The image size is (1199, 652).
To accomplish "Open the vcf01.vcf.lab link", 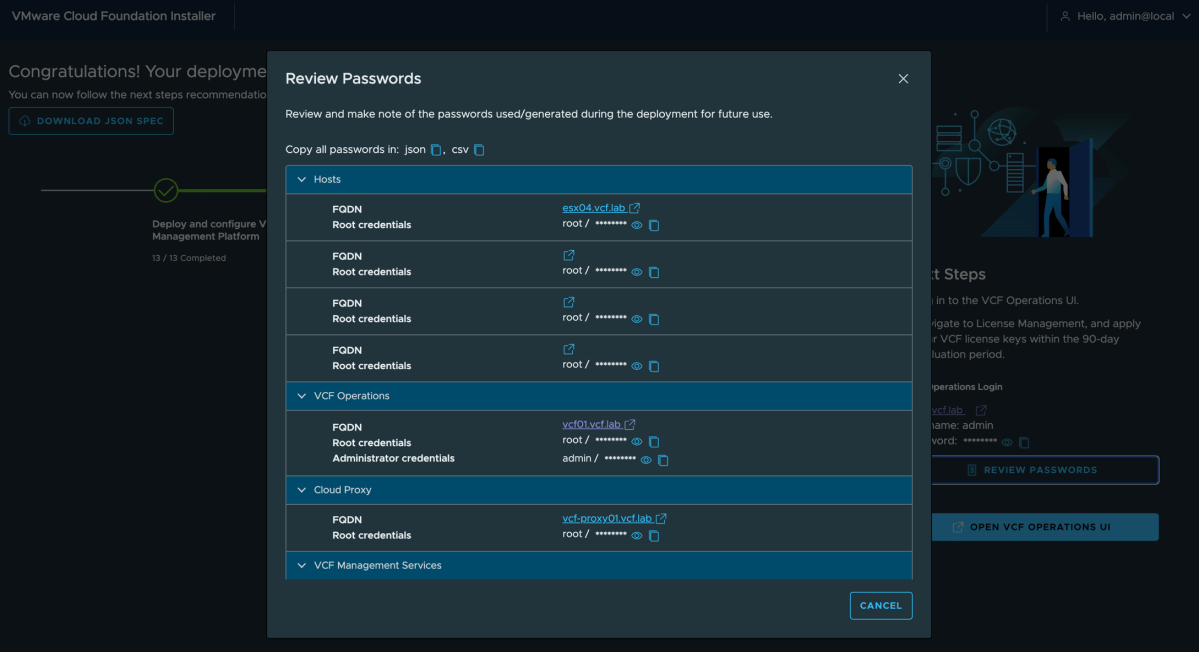I will tap(591, 424).
